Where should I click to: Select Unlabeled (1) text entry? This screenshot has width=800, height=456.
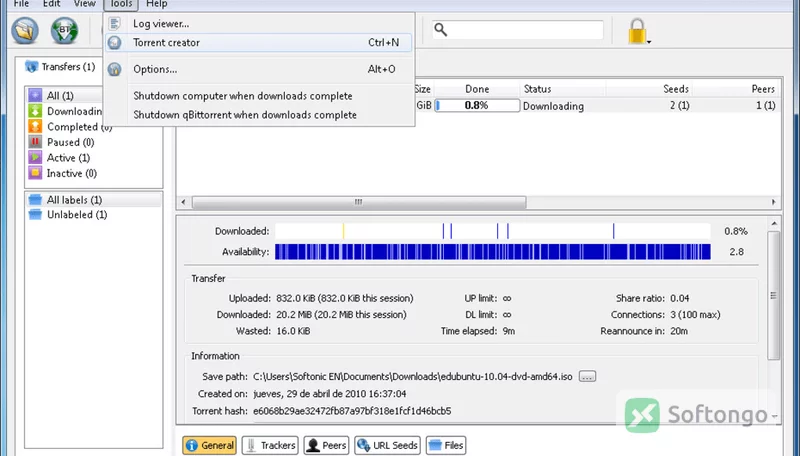(77, 215)
